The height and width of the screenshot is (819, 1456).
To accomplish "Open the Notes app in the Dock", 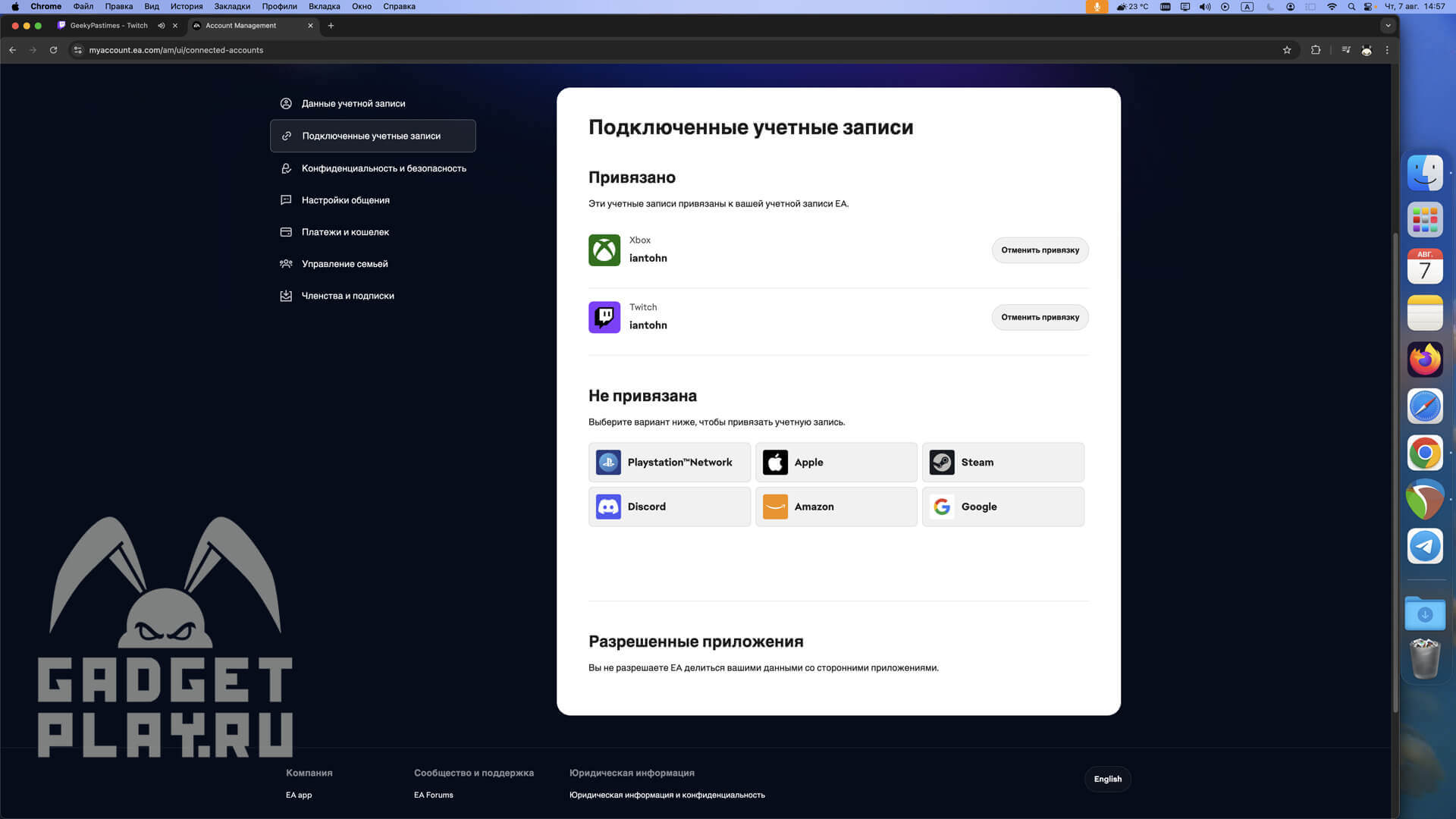I will tap(1425, 313).
